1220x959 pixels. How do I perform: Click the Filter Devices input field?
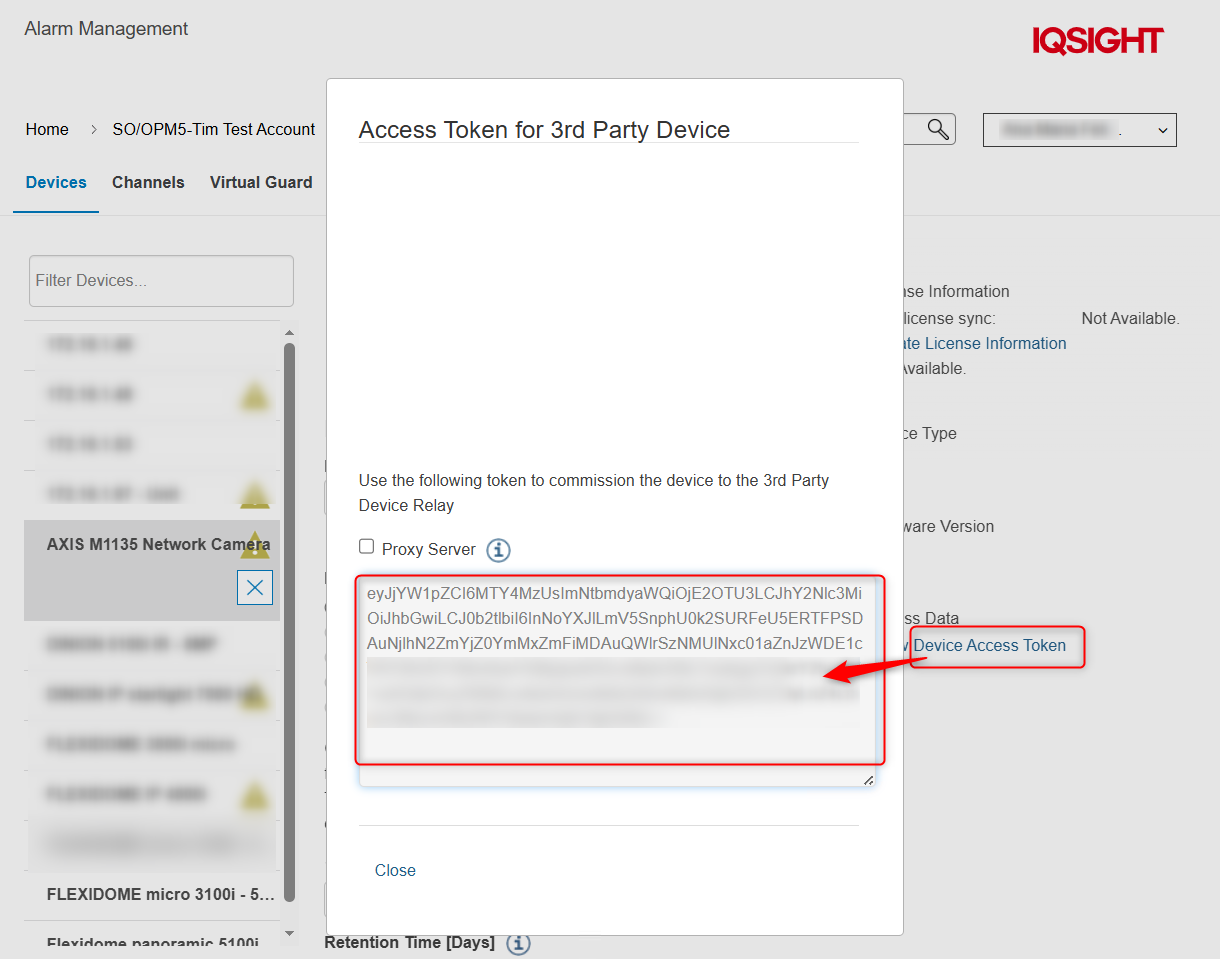[161, 280]
